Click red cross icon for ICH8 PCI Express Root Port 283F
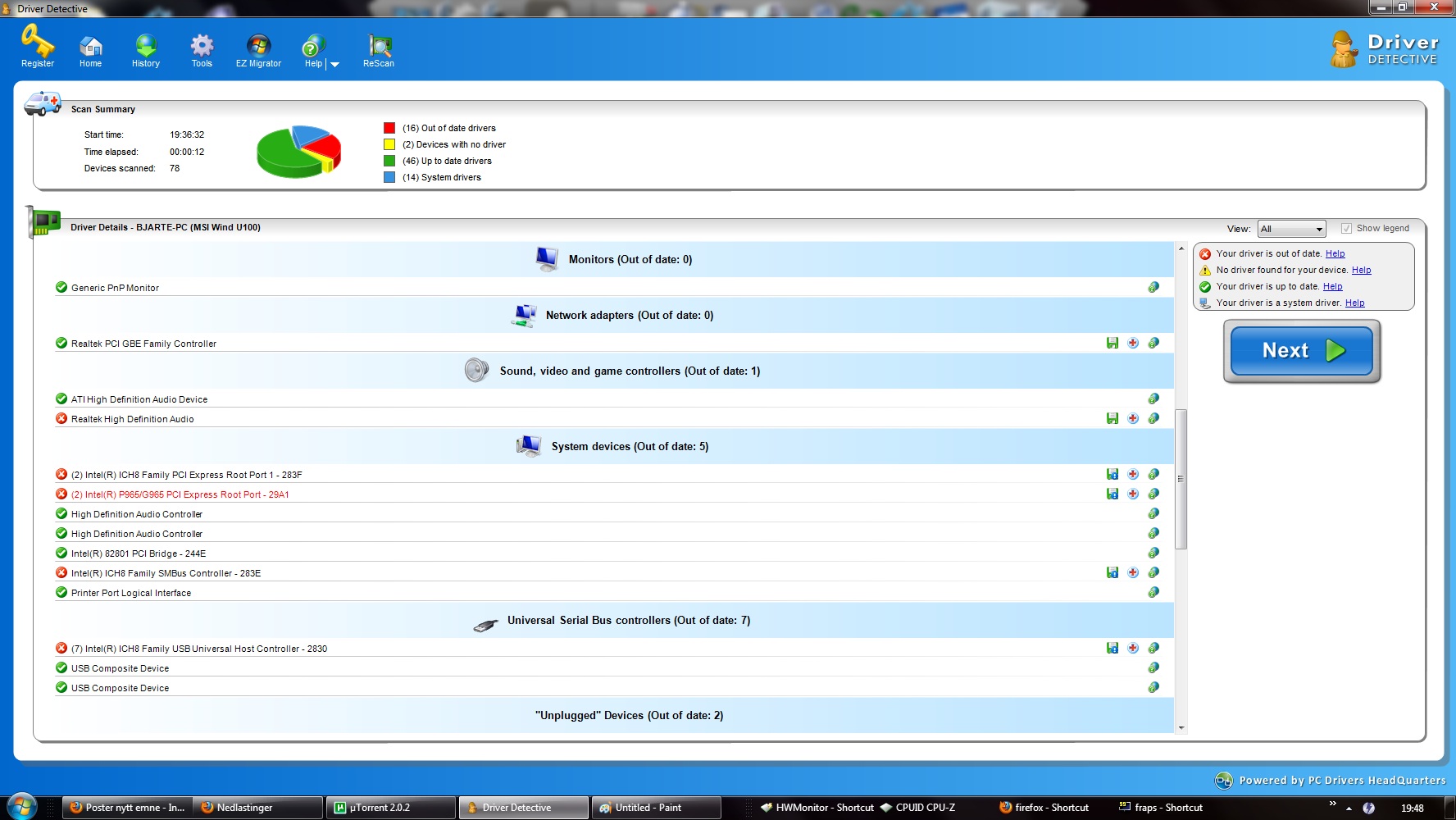 coord(1133,474)
